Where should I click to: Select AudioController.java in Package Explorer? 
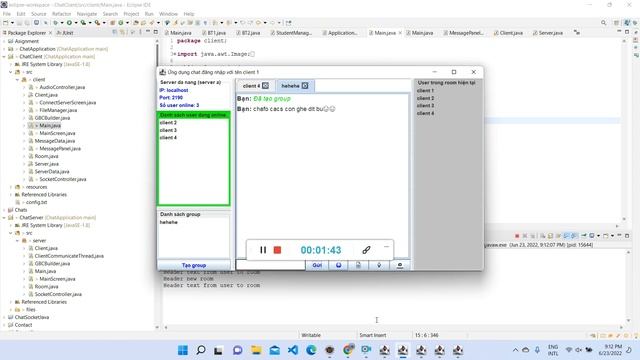tap(62, 87)
